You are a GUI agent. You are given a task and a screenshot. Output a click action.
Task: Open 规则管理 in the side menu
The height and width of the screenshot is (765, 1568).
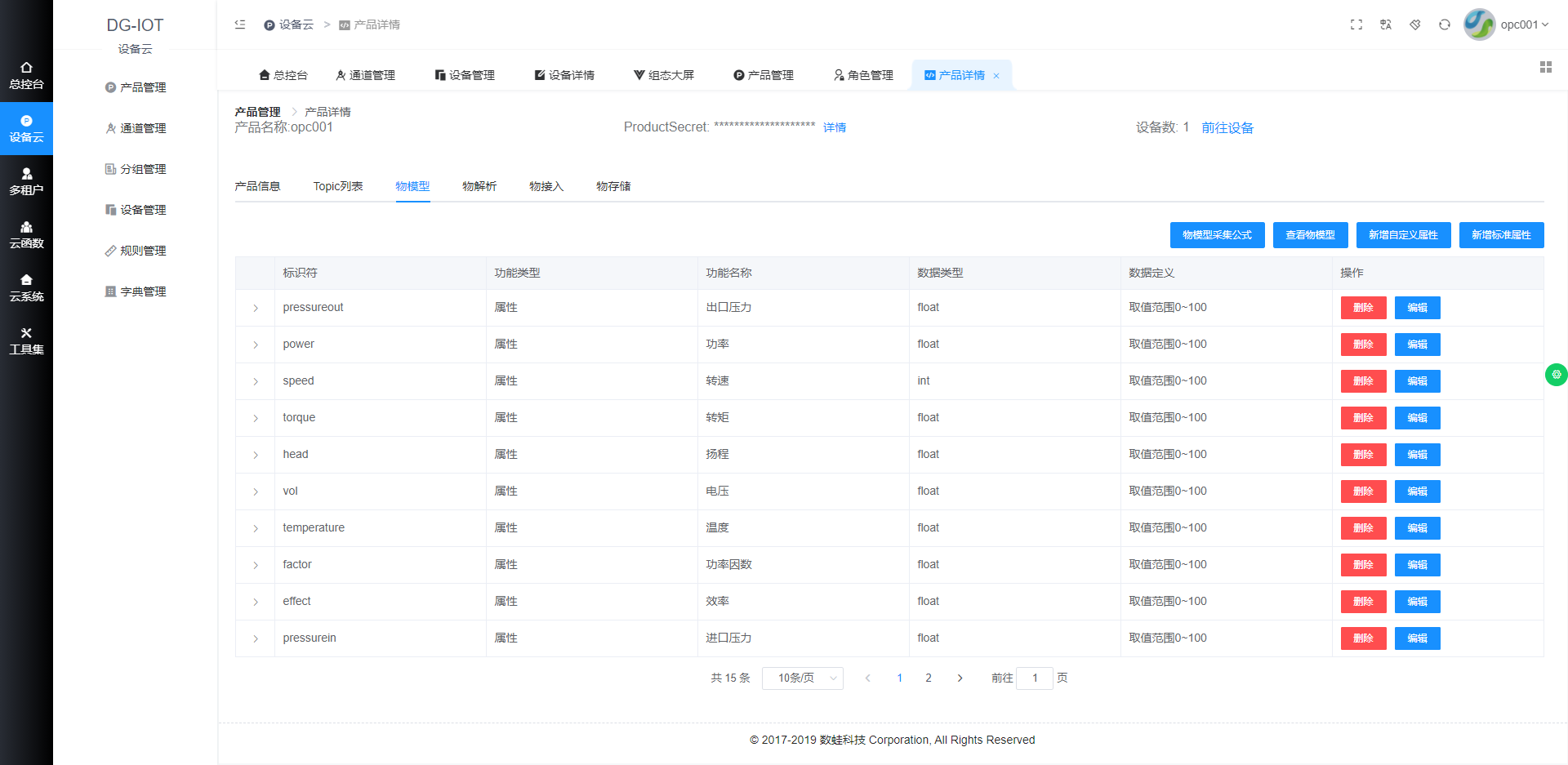point(136,251)
